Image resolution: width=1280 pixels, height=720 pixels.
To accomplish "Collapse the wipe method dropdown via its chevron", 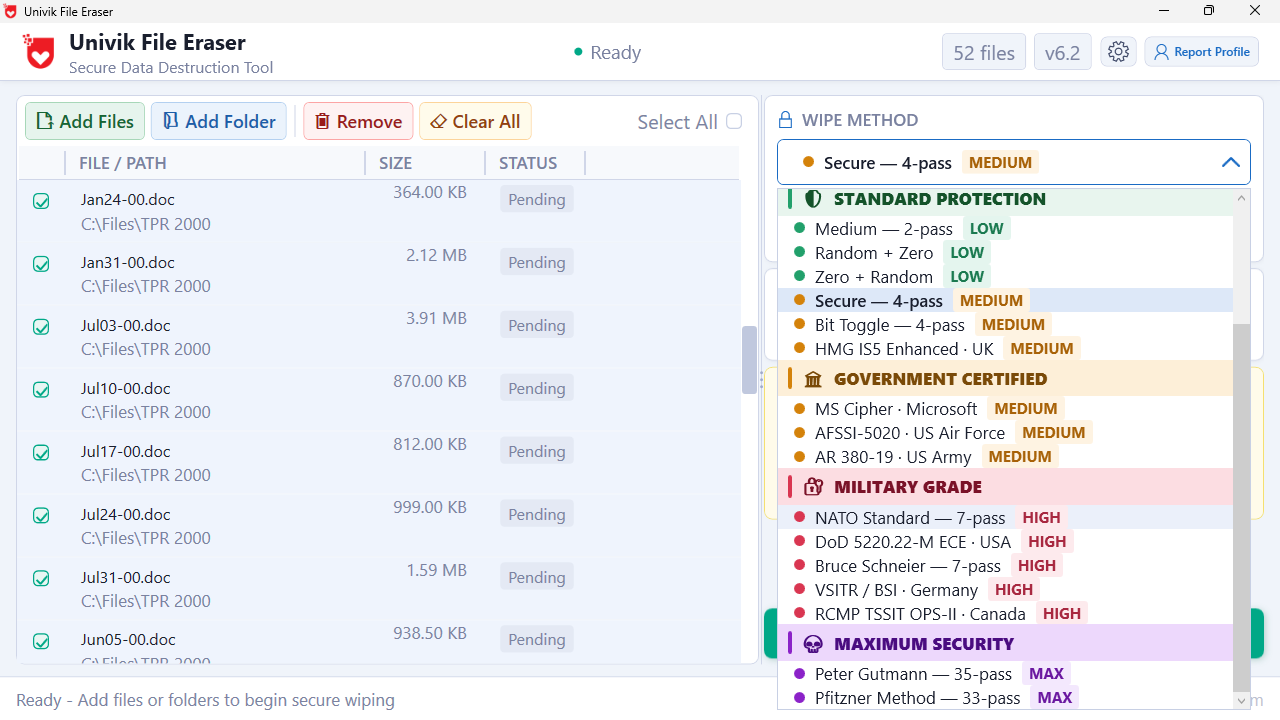I will coord(1230,161).
